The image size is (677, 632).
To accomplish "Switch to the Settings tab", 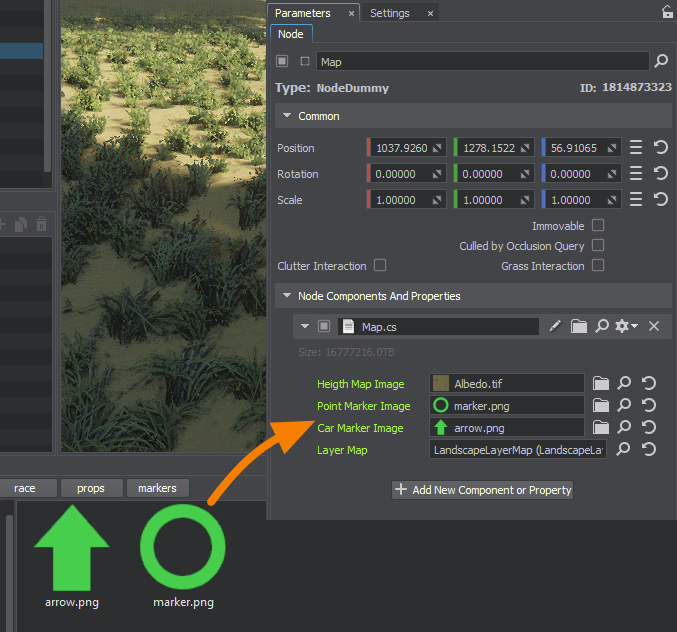I will (389, 13).
